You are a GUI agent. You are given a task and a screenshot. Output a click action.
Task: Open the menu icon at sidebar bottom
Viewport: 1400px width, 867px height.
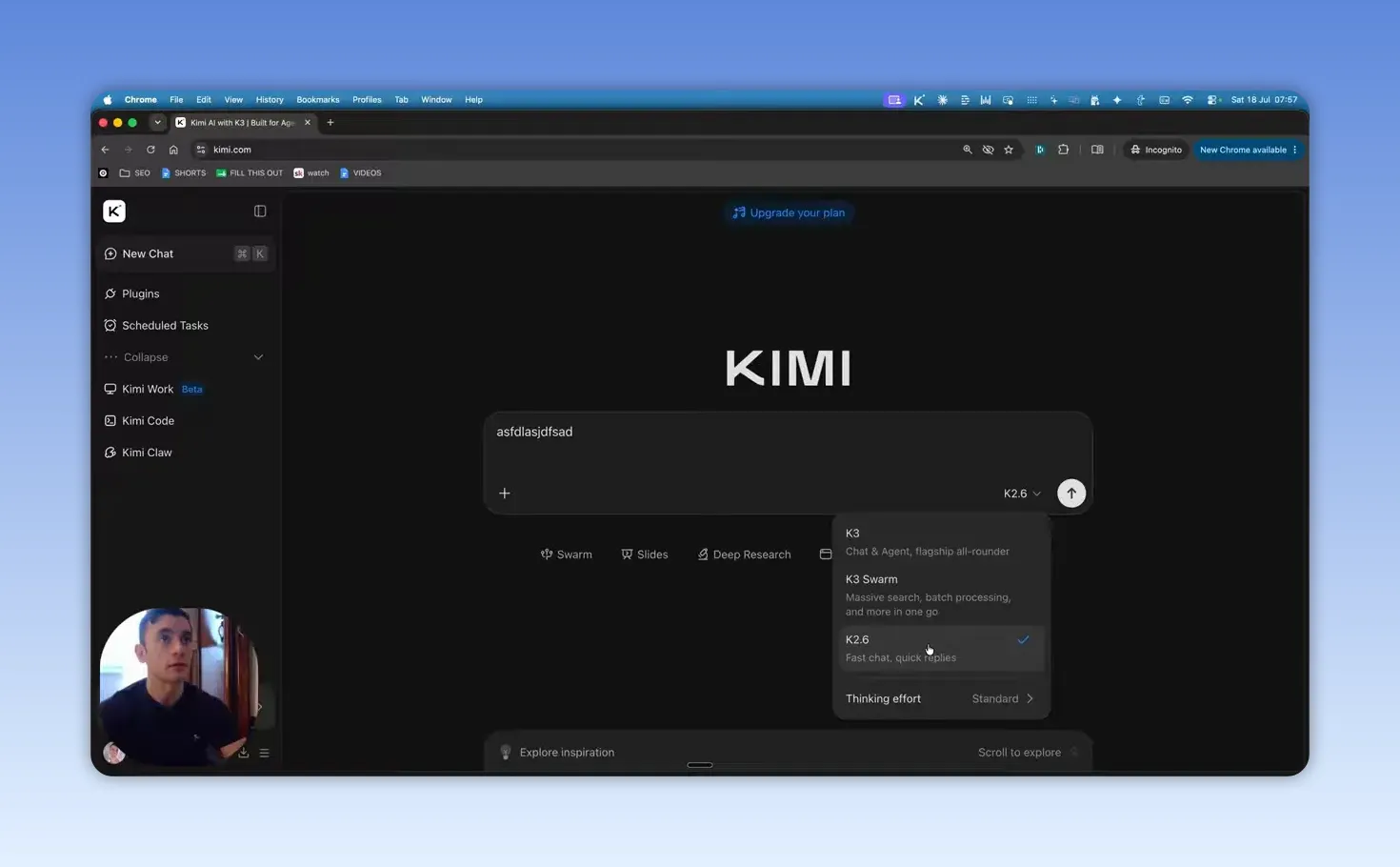click(x=265, y=753)
